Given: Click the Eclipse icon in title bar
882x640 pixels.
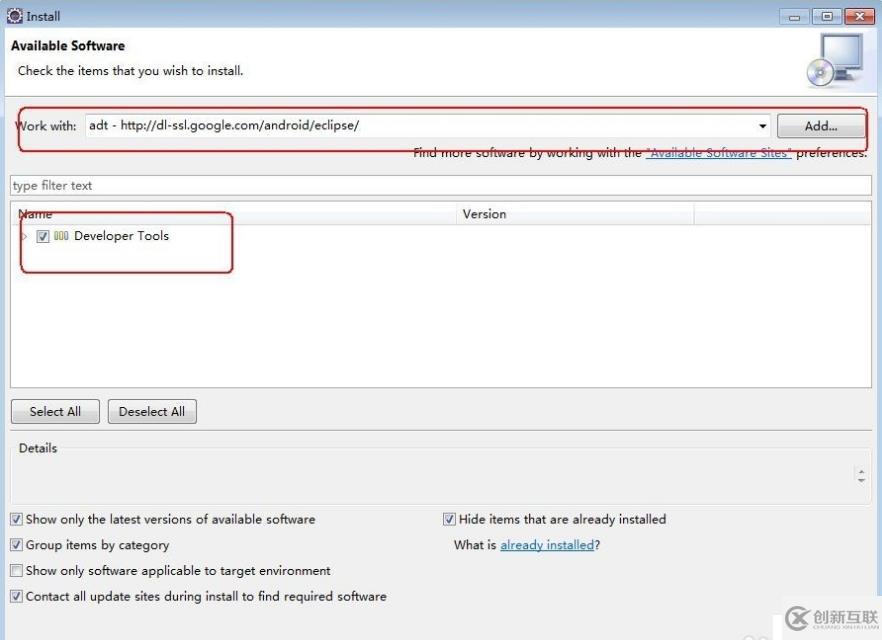Looking at the screenshot, I should point(14,16).
